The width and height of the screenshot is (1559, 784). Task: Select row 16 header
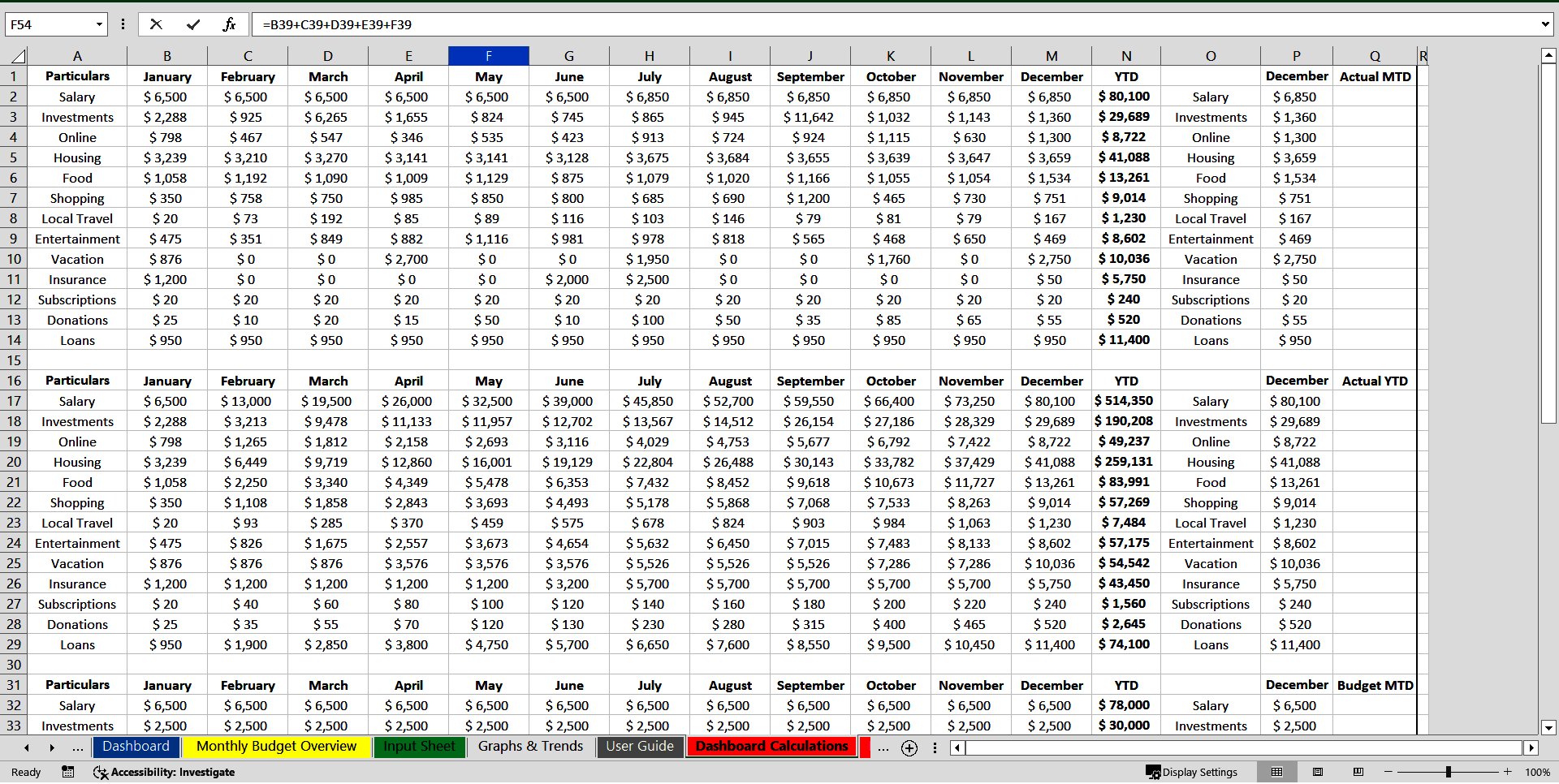pos(14,381)
